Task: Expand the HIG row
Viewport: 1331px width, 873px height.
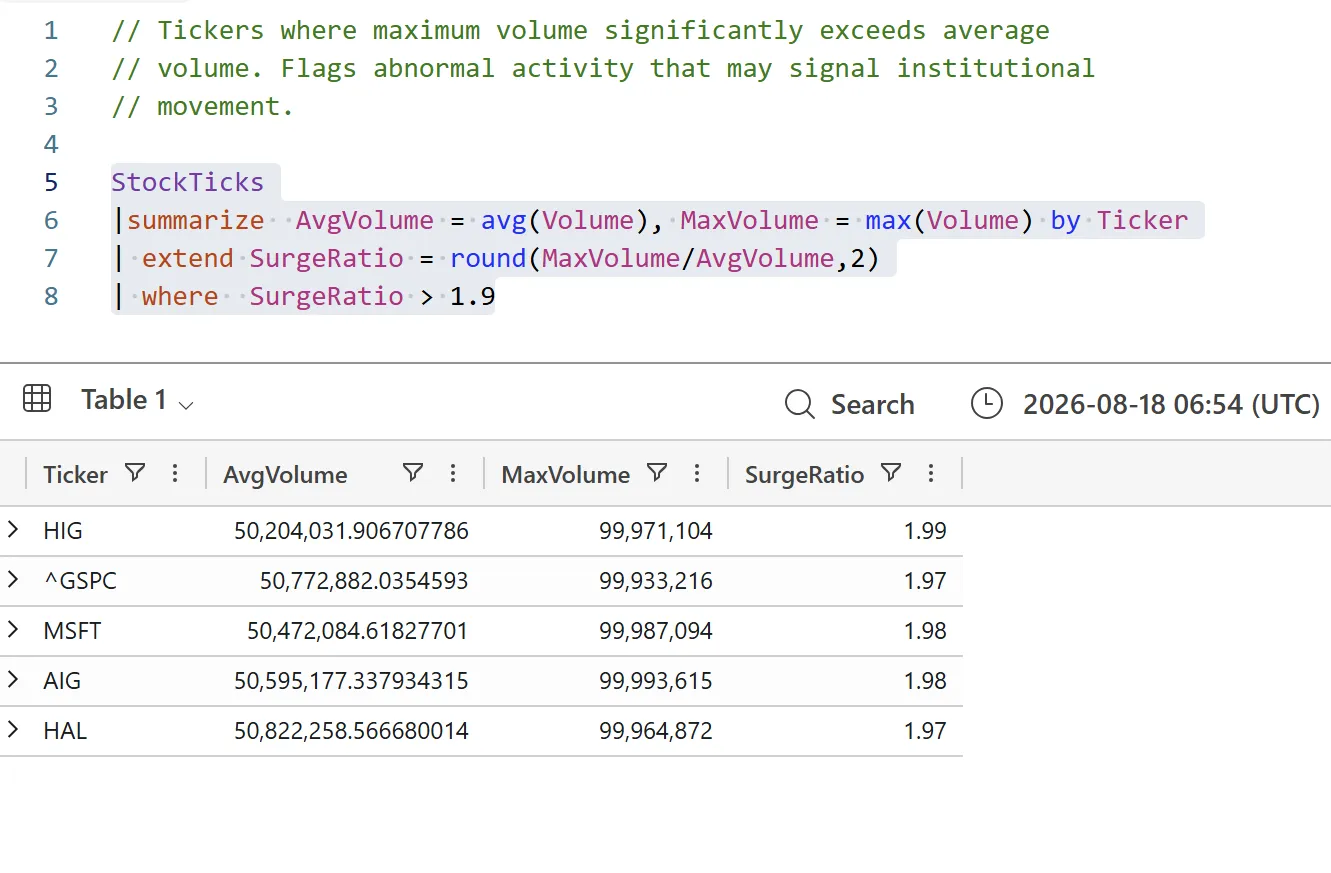Action: tap(13, 530)
